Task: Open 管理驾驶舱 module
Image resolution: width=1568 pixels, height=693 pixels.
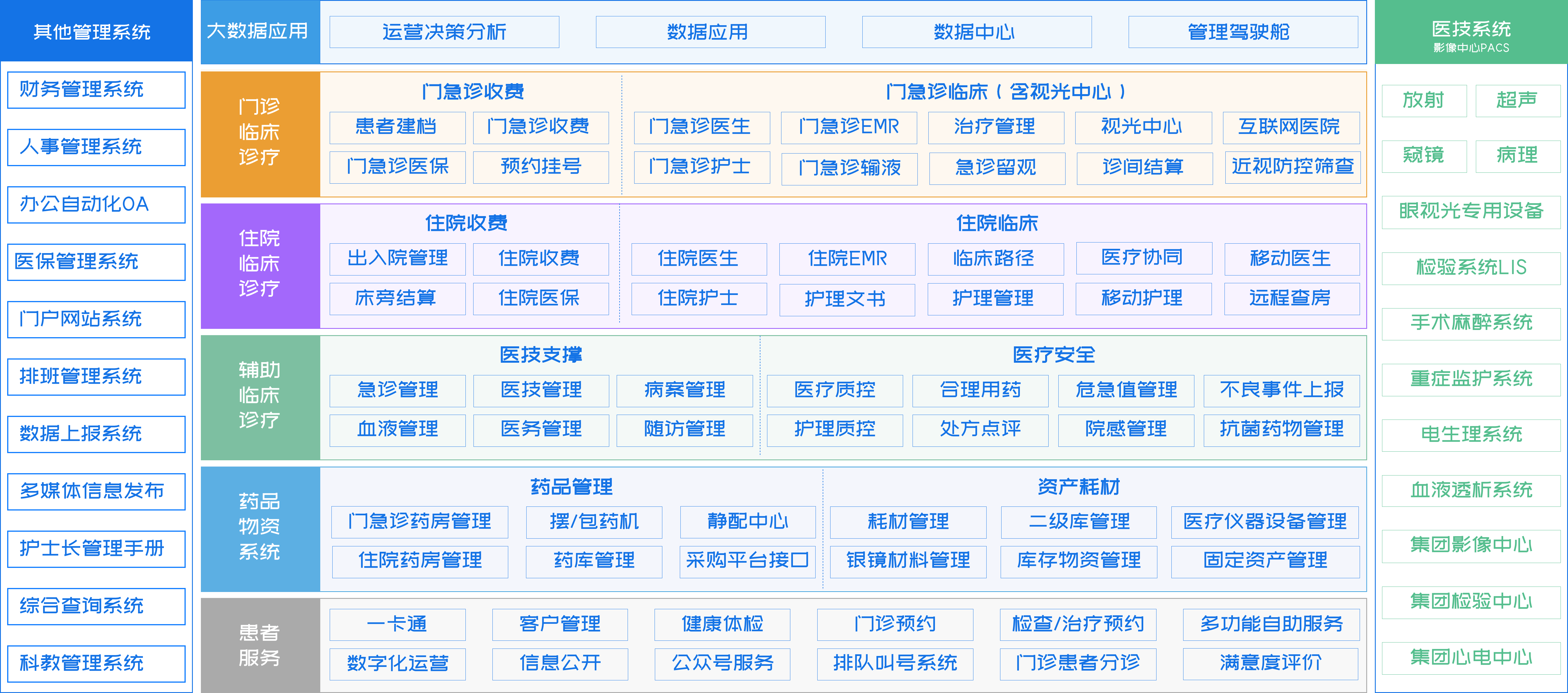Action: click(x=1243, y=32)
